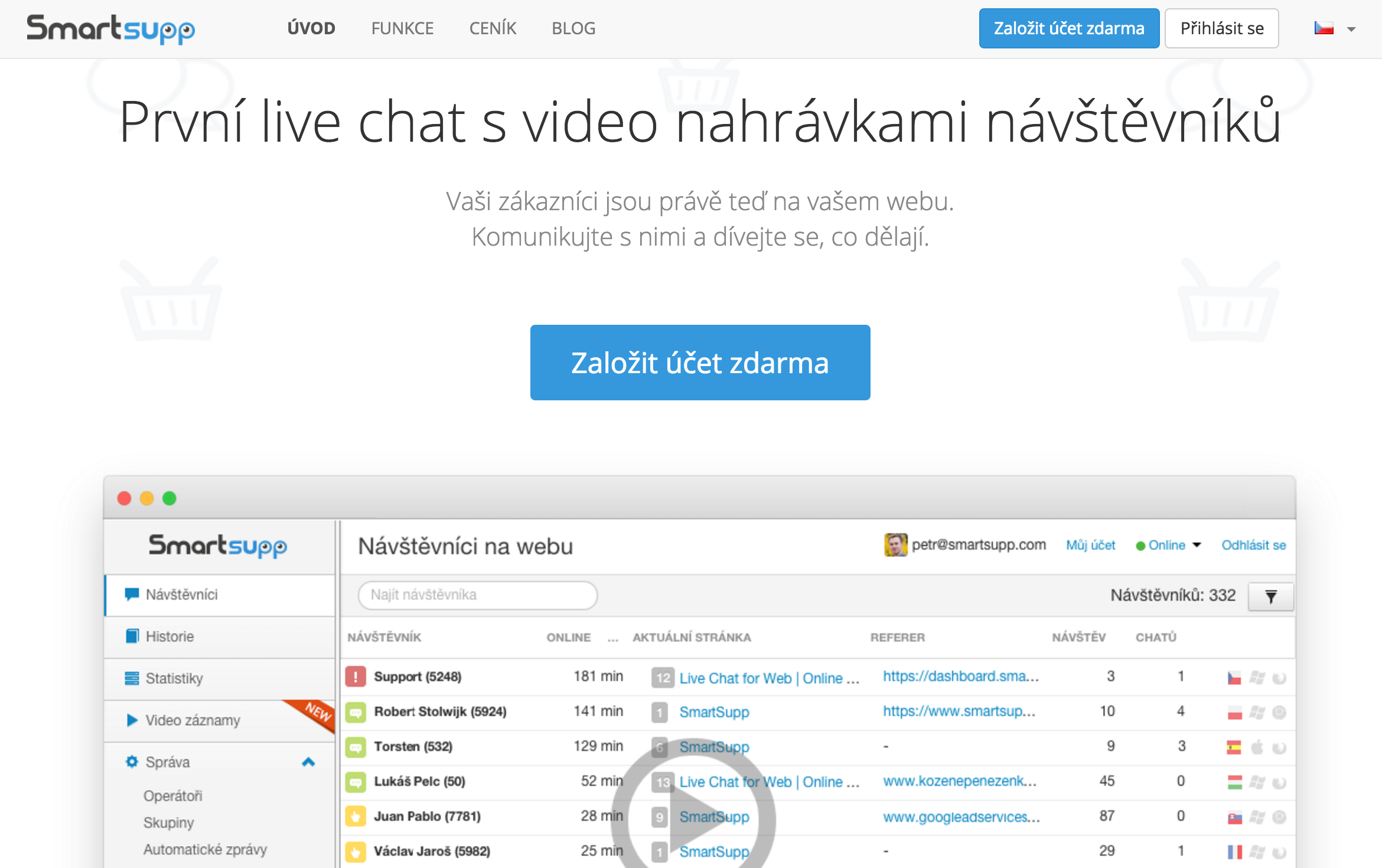This screenshot has height=868, width=1382.
Task: Click French flag in Václav Jaroš row
Action: [1234, 852]
